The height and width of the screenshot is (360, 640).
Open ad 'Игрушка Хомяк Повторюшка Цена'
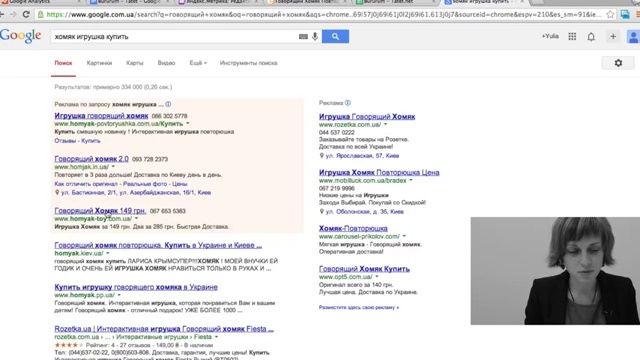pyautogui.click(x=379, y=173)
